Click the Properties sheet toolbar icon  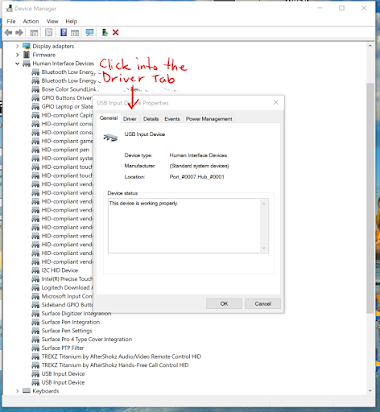(x=49, y=32)
